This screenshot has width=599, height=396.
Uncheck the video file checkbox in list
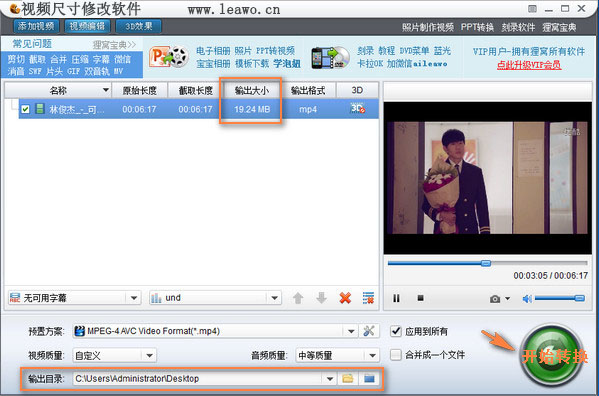click(x=26, y=109)
